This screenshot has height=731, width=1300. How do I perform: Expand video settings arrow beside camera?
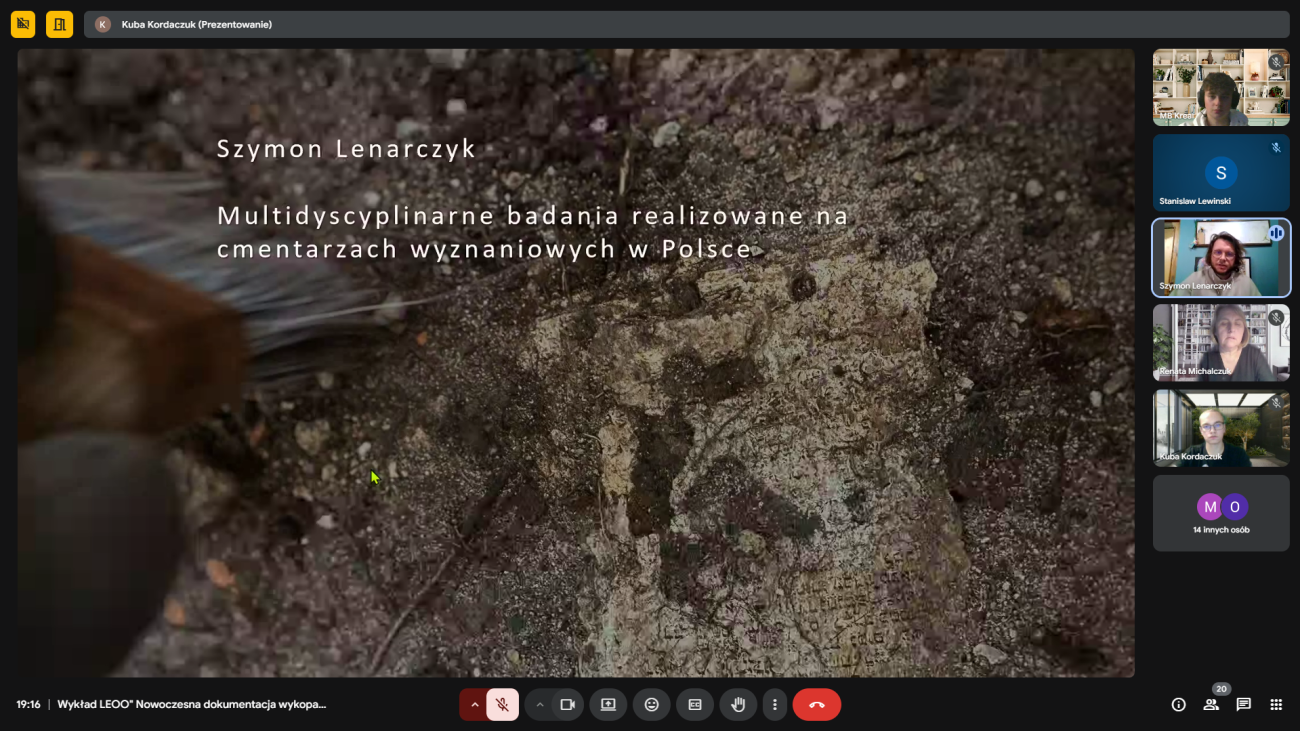pos(540,705)
